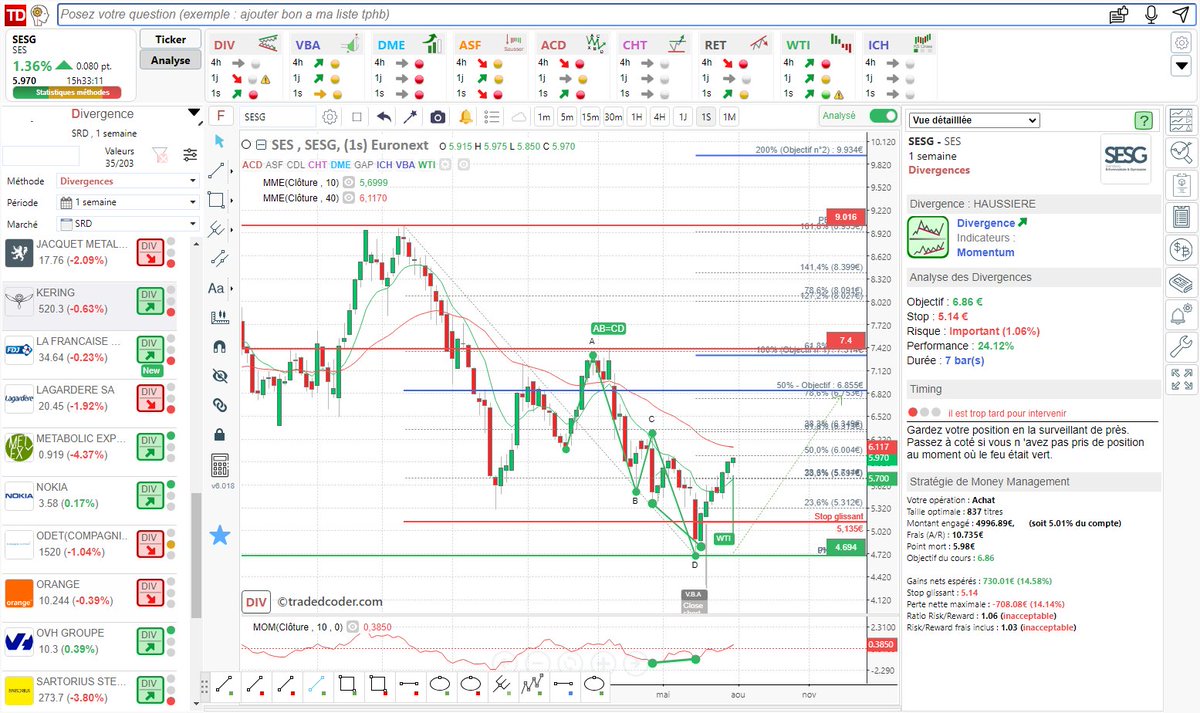Viewport: 1200px width, 713px height.
Task: Click the paper plane send icon
Action: [x=1180, y=14]
